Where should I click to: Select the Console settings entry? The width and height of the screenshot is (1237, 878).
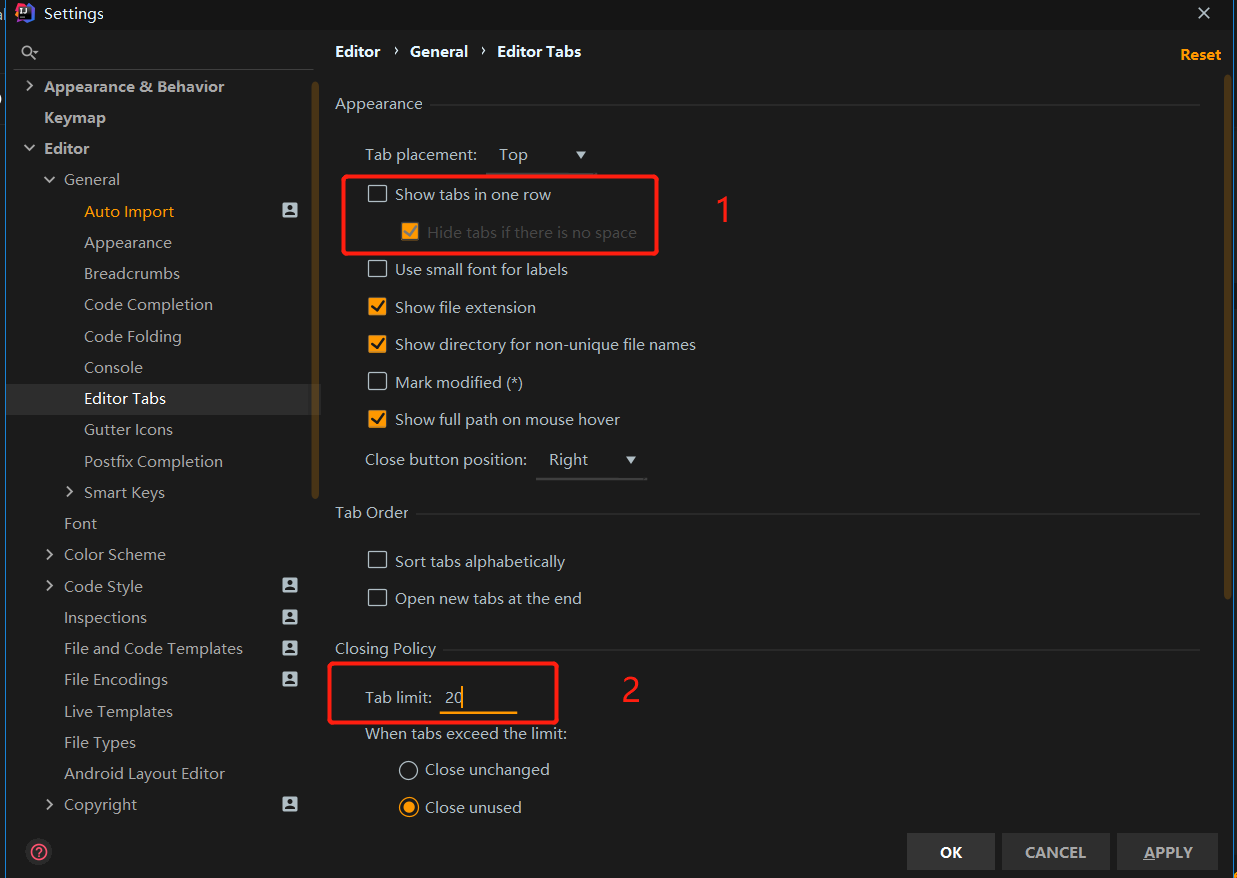click(x=113, y=367)
